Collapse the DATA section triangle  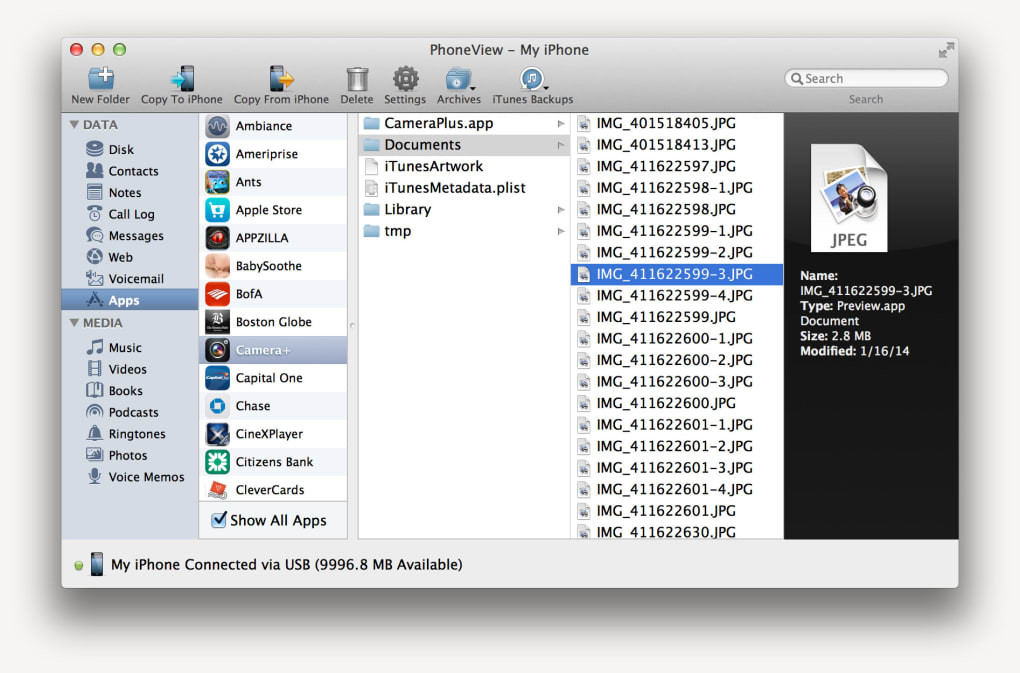(x=74, y=125)
